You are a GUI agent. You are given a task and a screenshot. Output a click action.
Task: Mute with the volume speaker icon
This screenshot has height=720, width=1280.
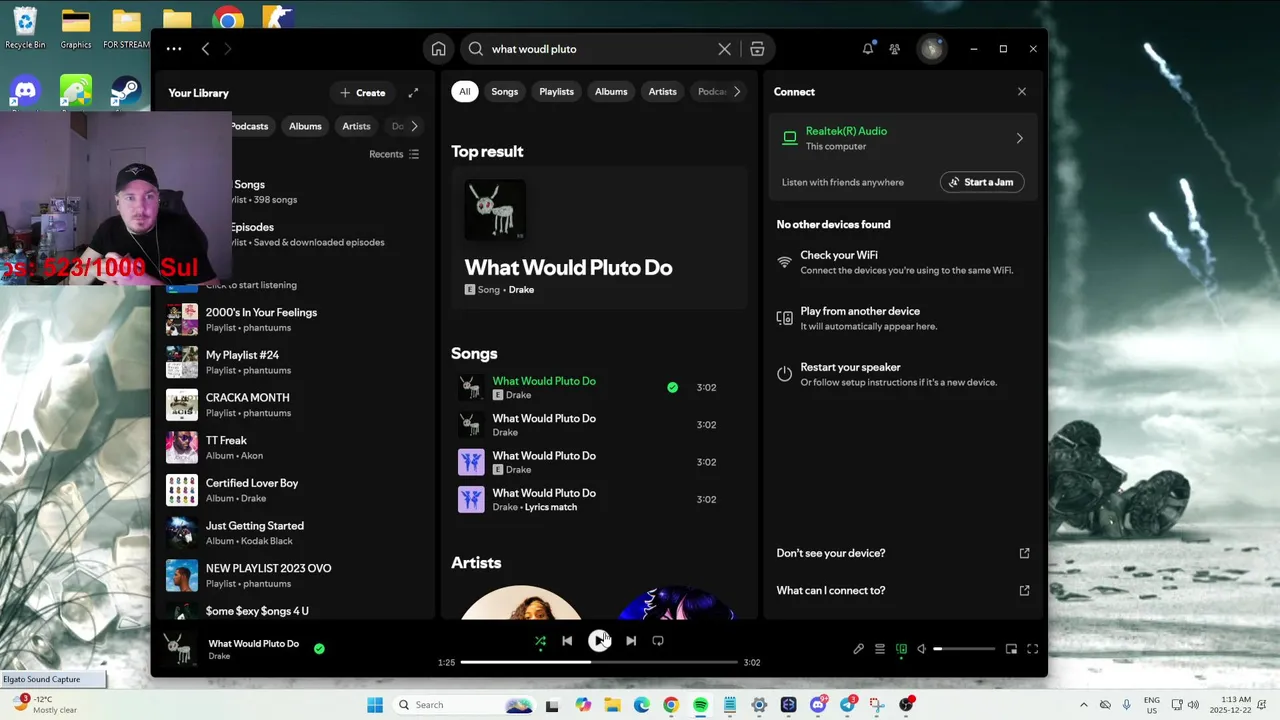[x=922, y=649]
